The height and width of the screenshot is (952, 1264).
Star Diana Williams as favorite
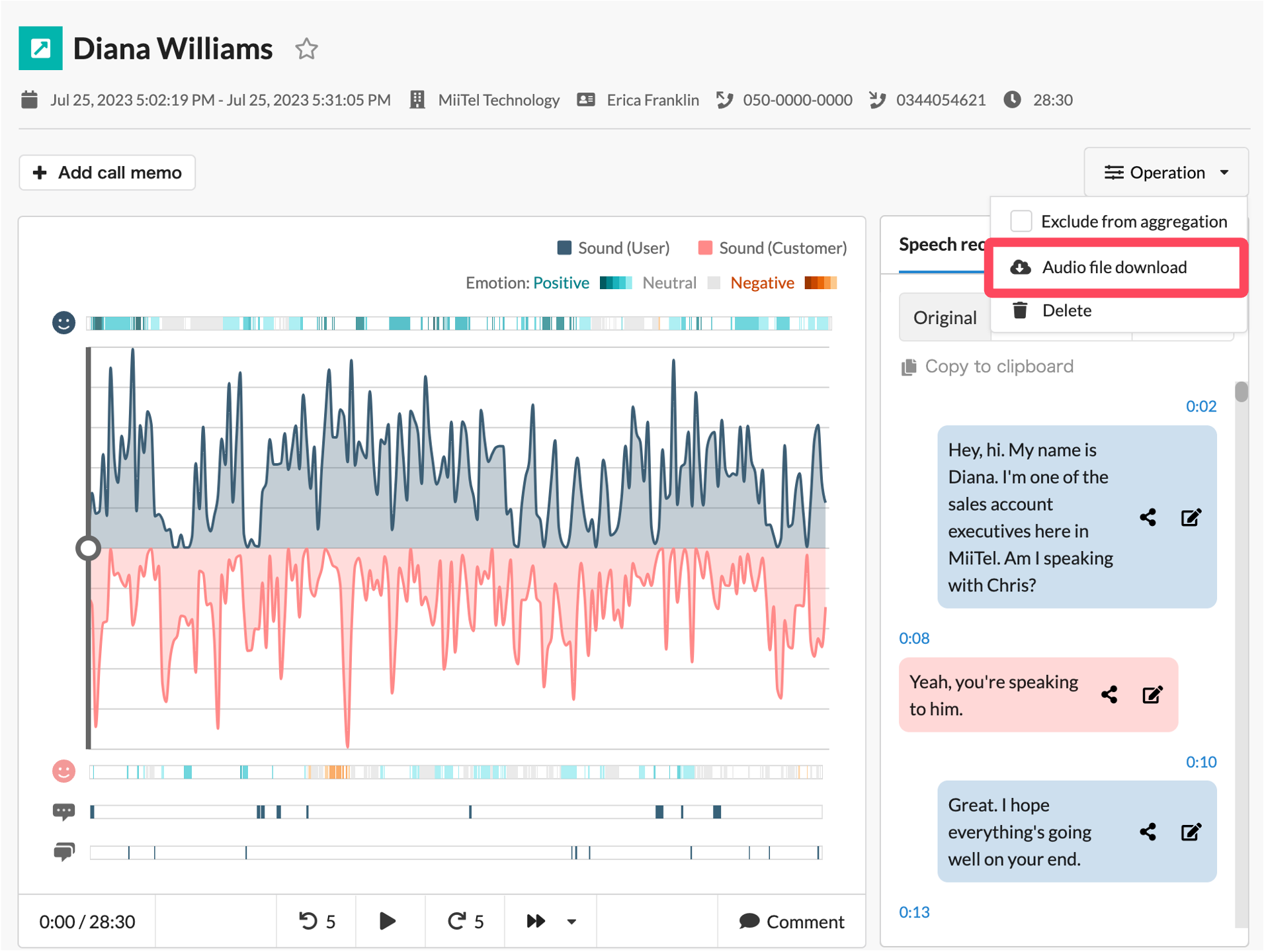pos(306,49)
